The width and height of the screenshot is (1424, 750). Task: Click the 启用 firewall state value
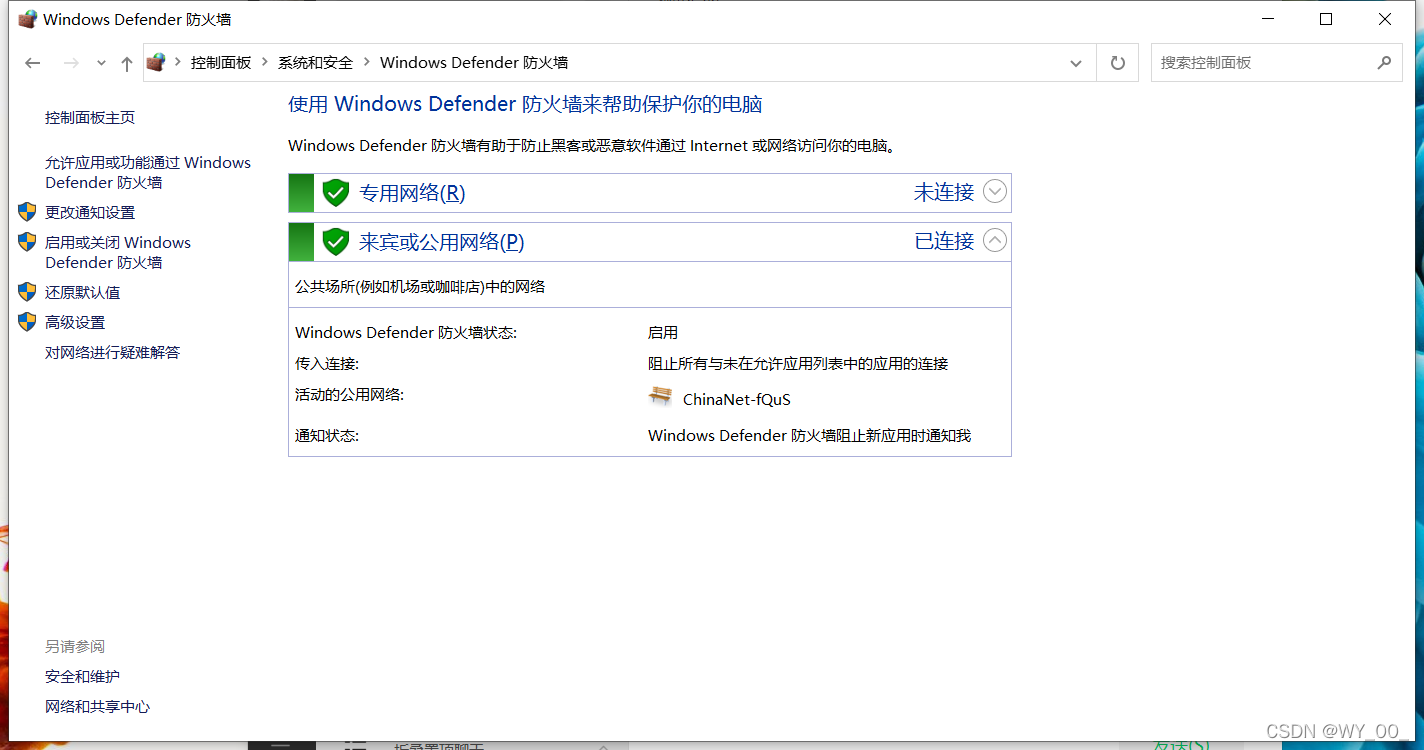pos(663,332)
